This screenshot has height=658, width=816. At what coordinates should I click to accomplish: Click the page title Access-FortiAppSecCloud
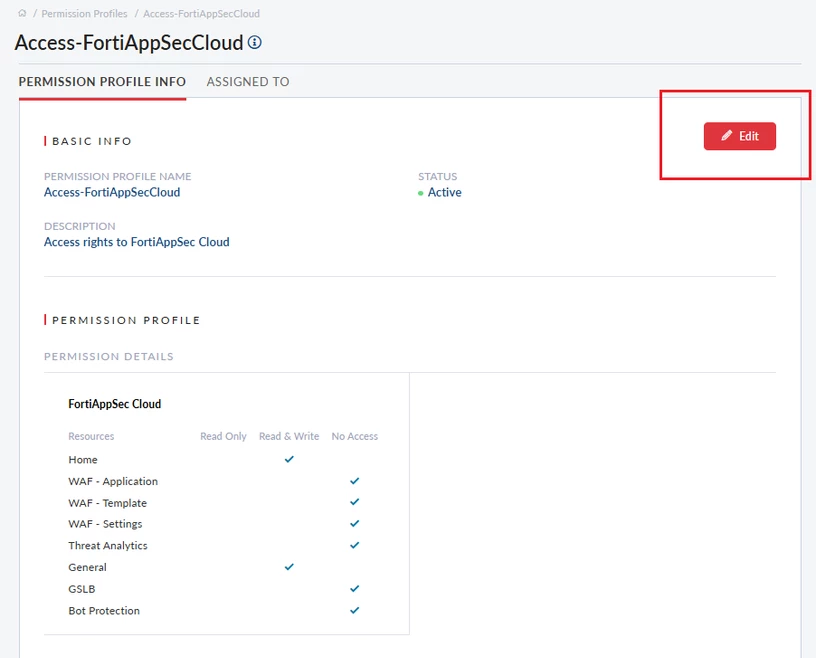pyautogui.click(x=129, y=43)
